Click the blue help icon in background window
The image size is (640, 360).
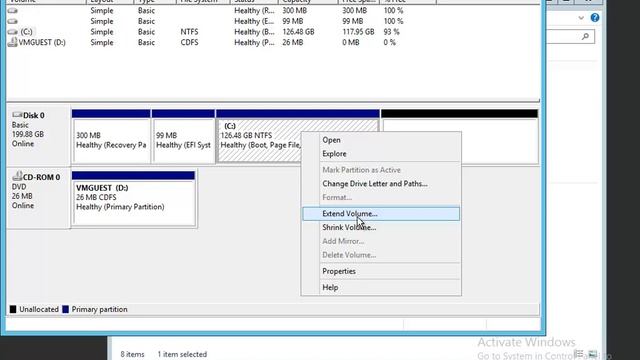pos(595,18)
